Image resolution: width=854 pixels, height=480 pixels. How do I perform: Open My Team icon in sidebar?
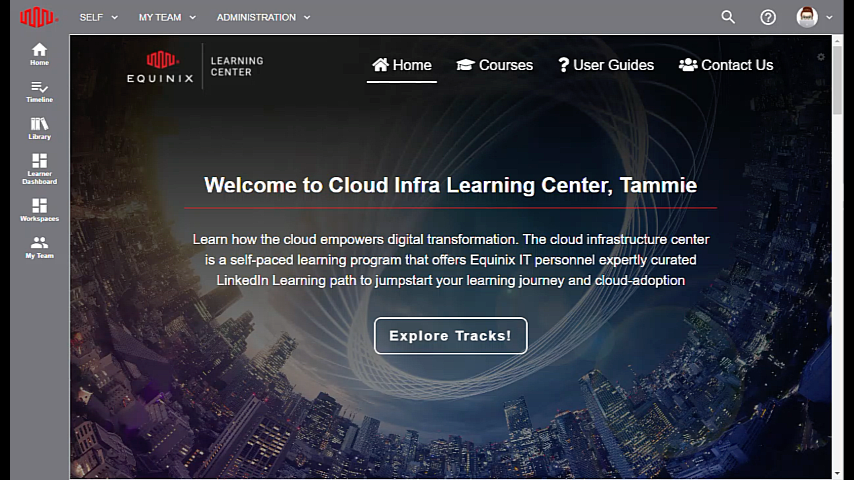[39, 247]
